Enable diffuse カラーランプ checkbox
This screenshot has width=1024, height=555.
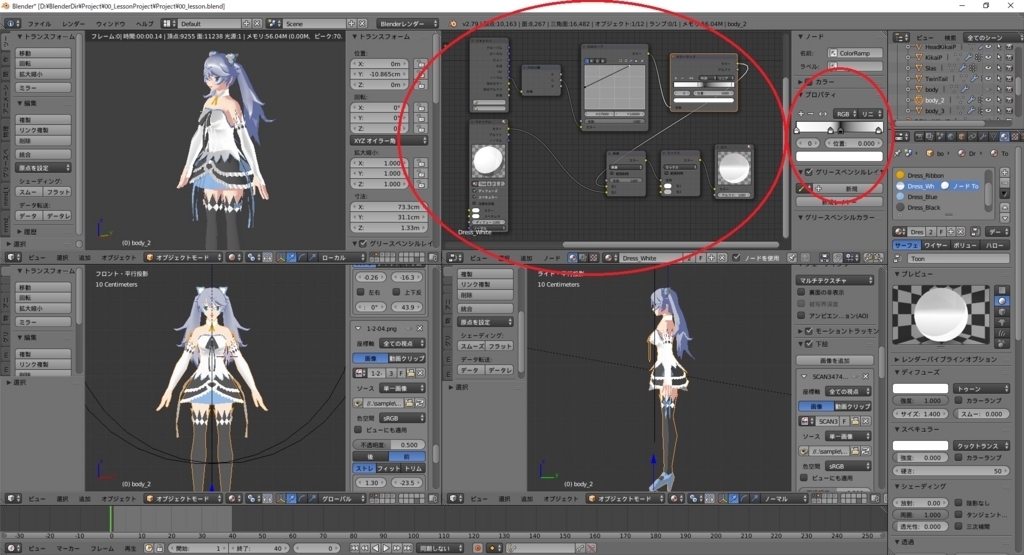(959, 400)
